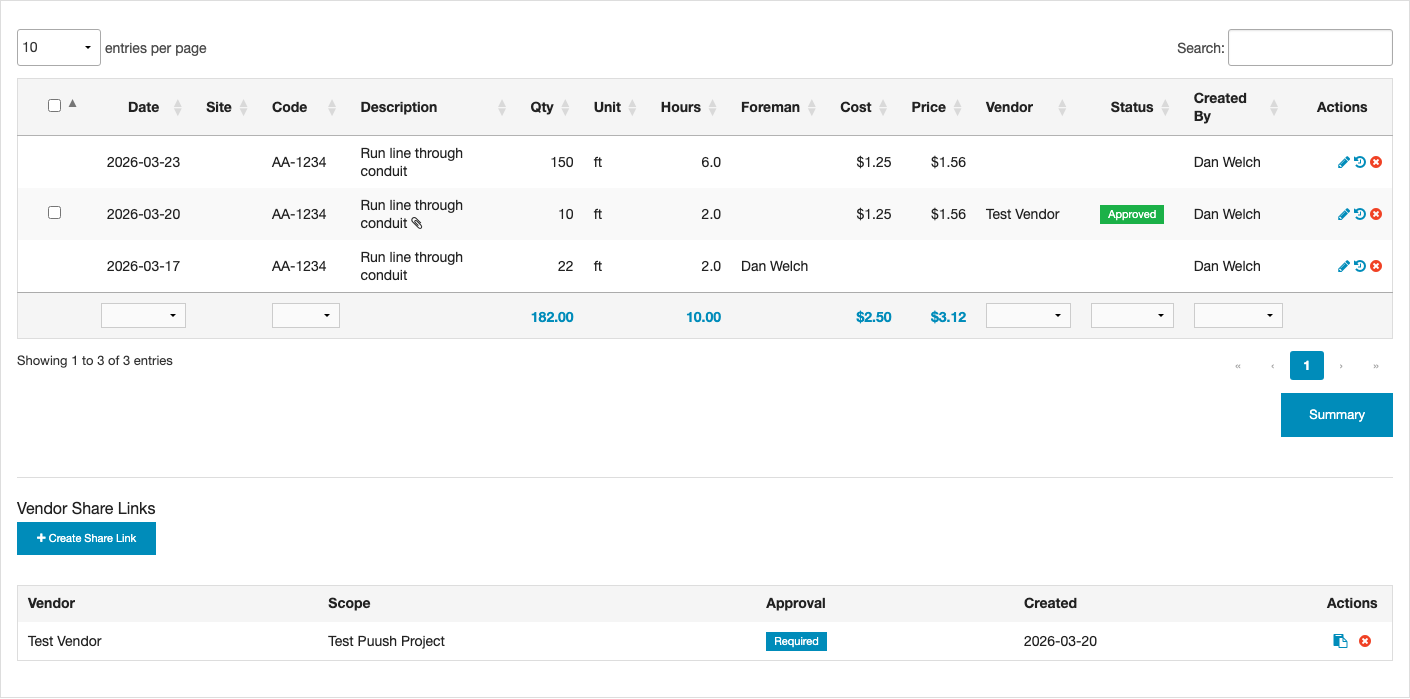This screenshot has width=1410, height=699.
Task: Edit the 2026-03-20 entry with the pencil icon
Action: (1344, 213)
